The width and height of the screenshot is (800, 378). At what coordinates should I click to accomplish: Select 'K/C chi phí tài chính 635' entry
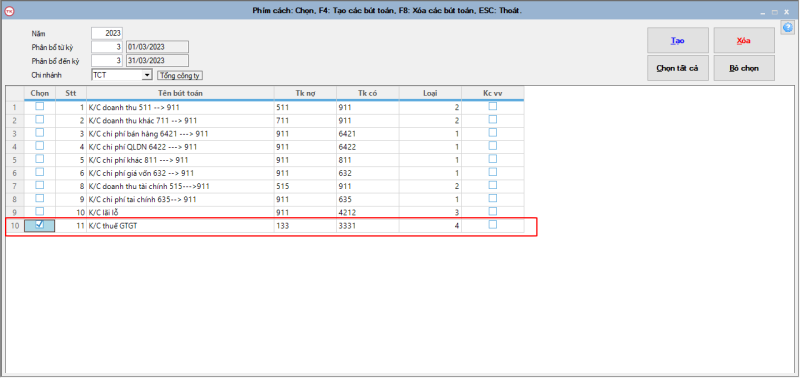click(142, 199)
